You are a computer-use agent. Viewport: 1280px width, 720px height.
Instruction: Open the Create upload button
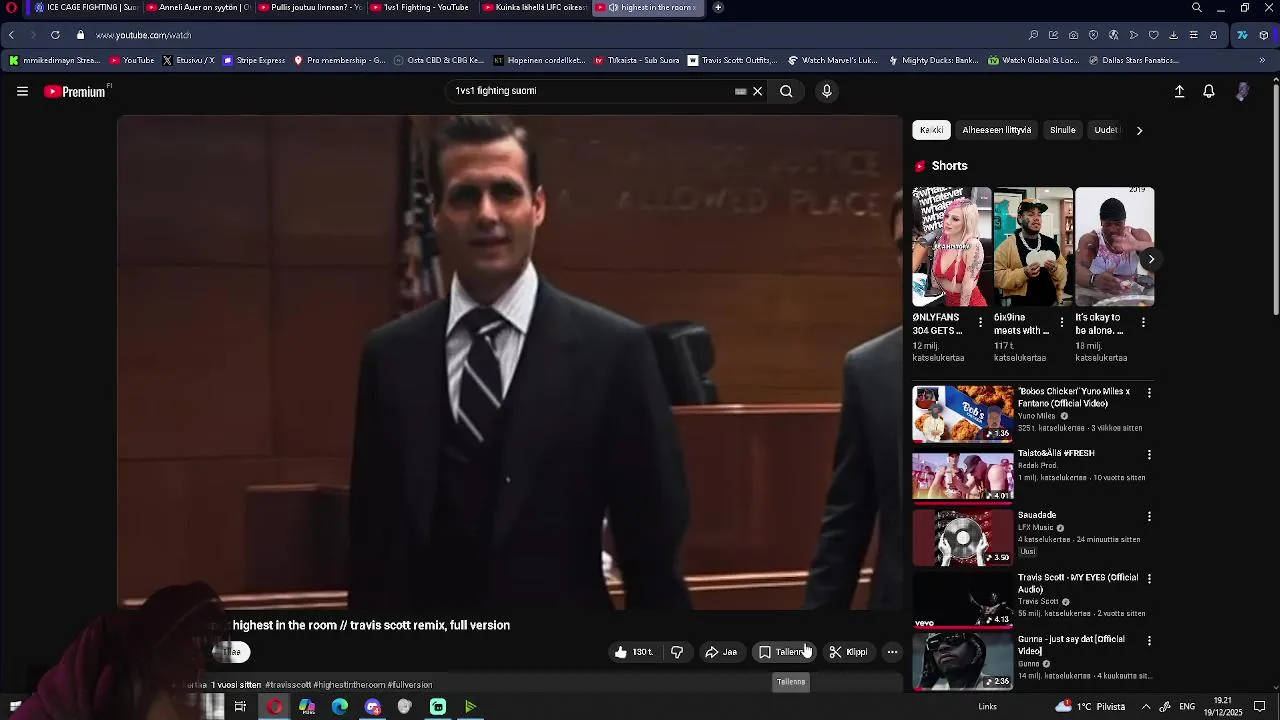1179,91
